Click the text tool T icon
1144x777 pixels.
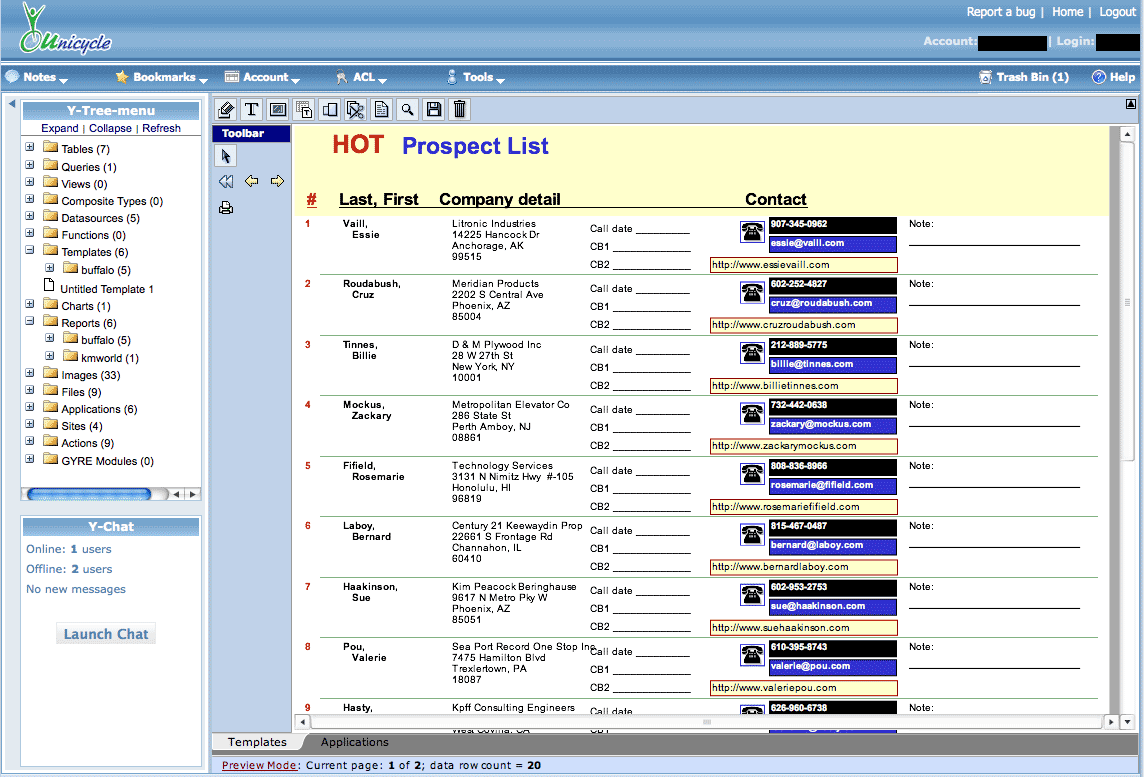pyautogui.click(x=252, y=109)
